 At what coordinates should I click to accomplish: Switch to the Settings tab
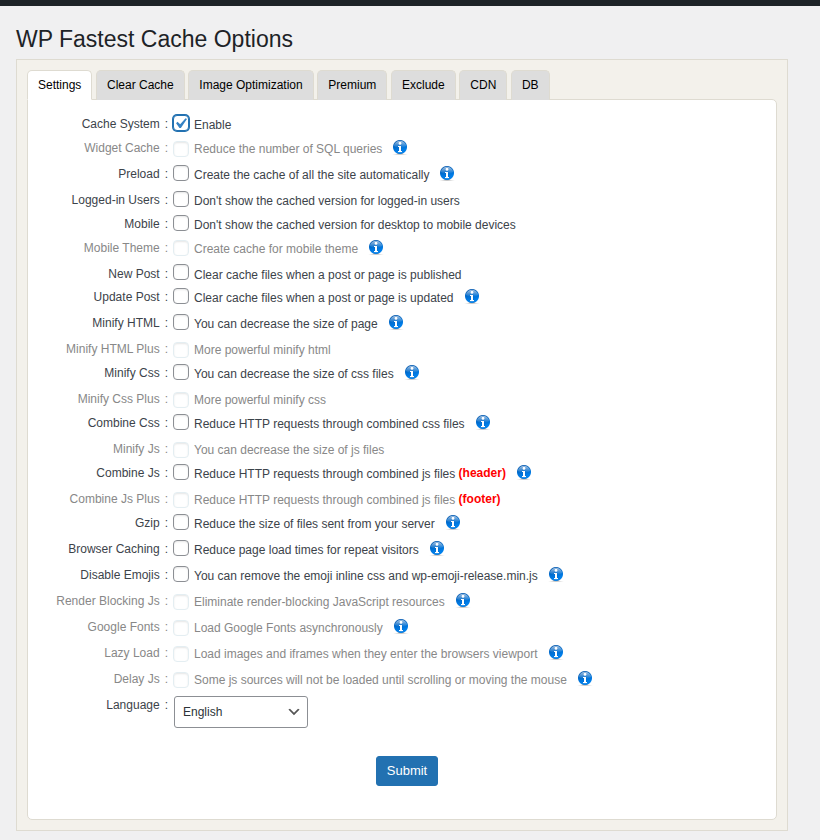pyautogui.click(x=59, y=85)
